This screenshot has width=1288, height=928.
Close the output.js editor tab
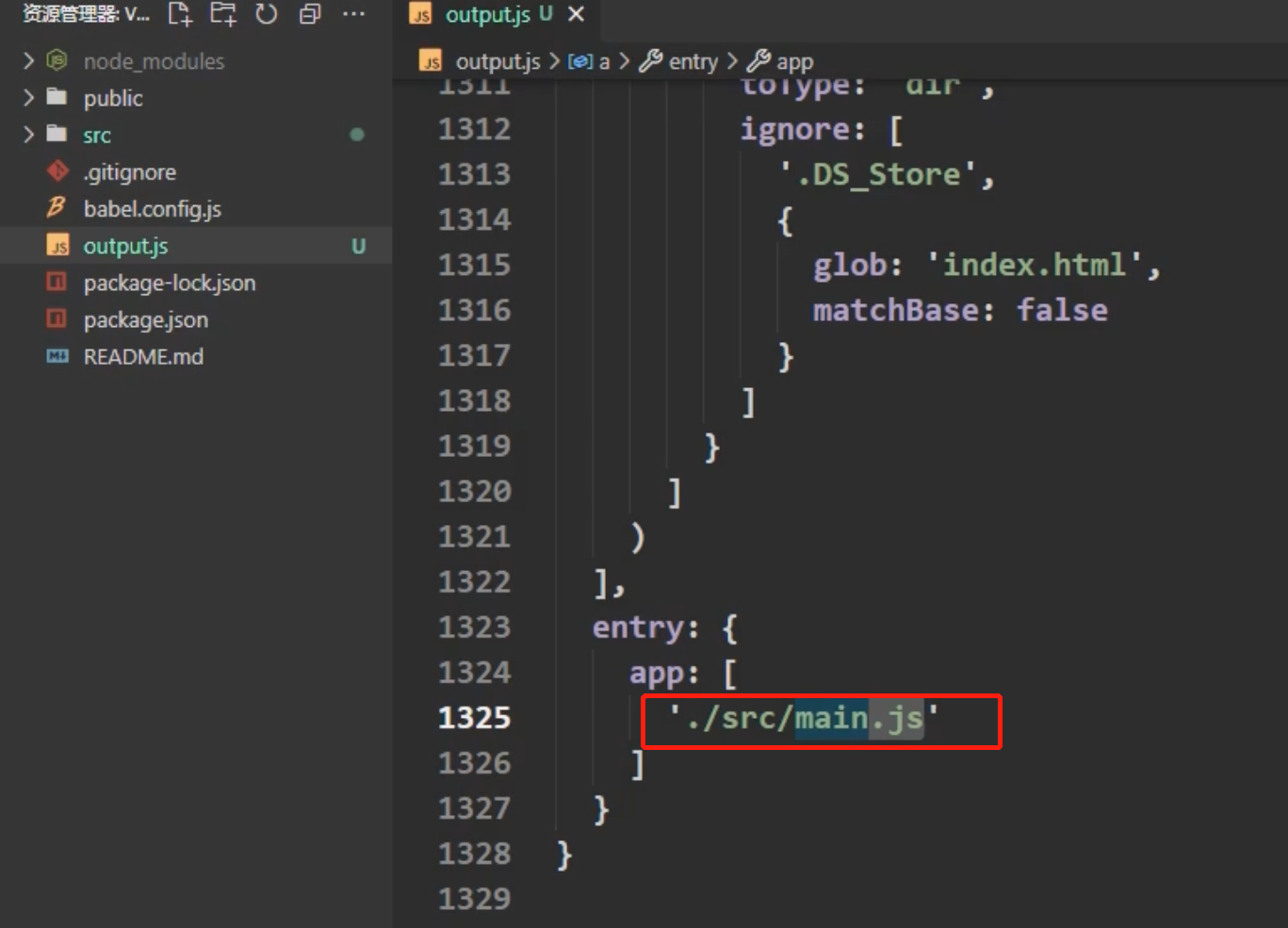577,14
